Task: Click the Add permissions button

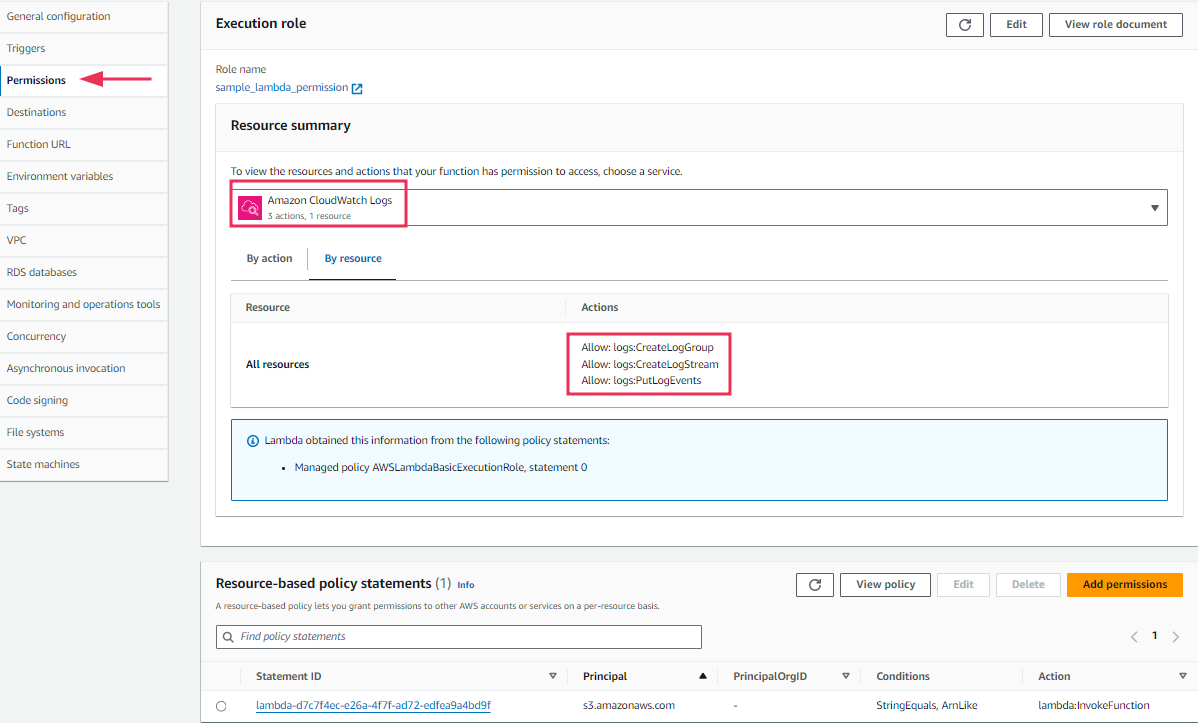Action: click(1124, 584)
